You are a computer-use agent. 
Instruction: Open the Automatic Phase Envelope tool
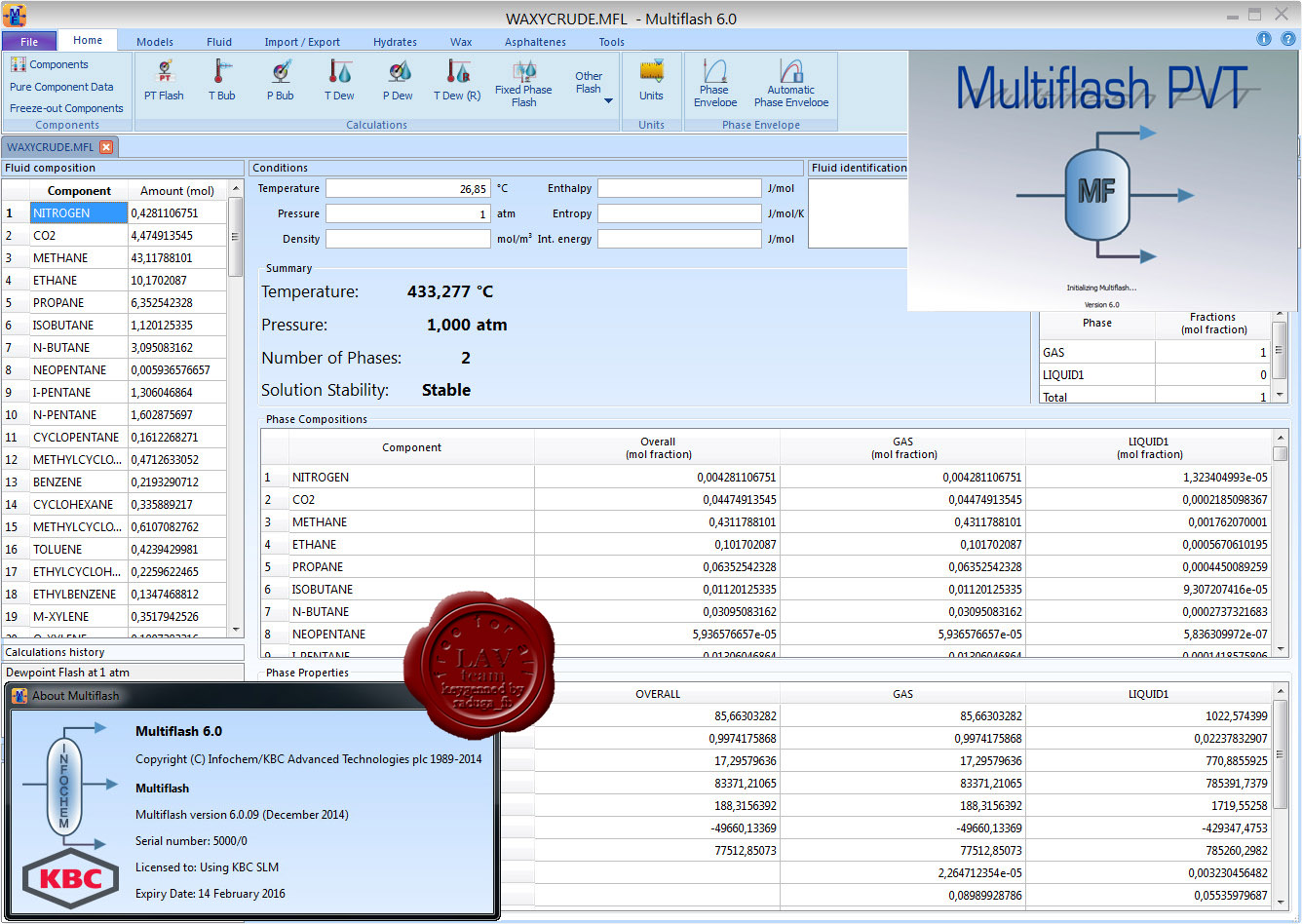point(791,83)
